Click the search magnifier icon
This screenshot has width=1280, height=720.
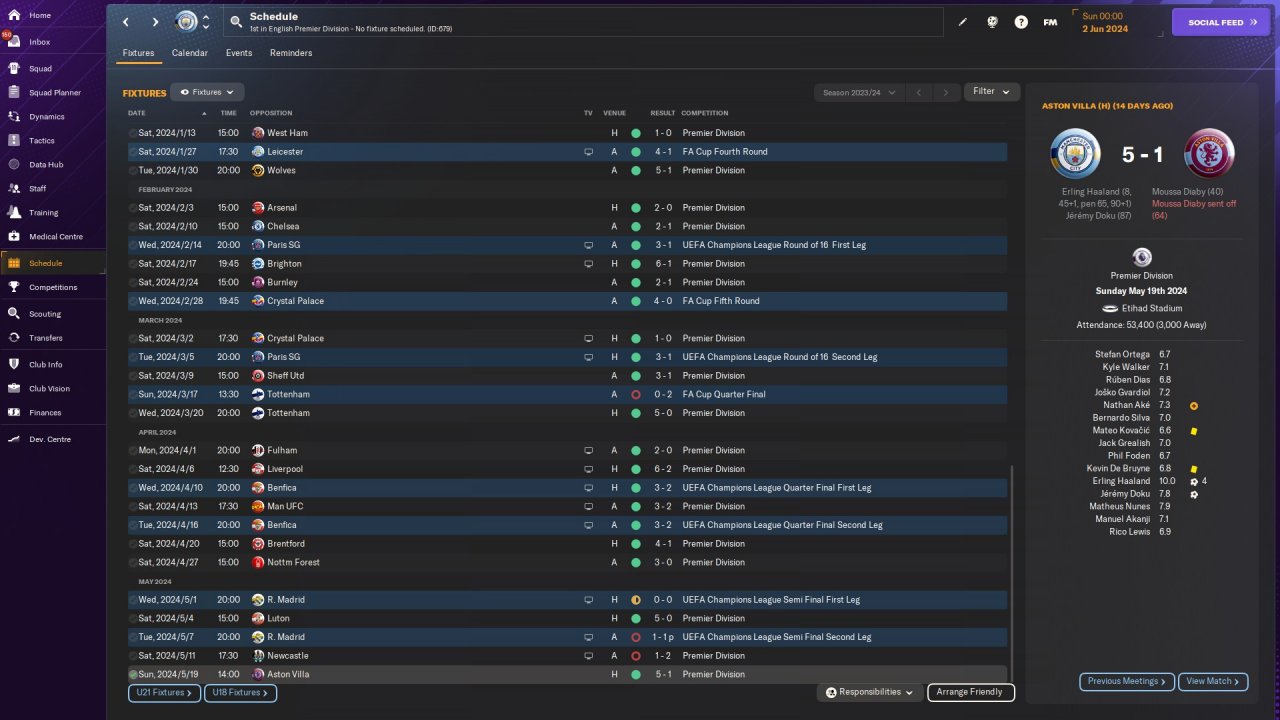click(236, 22)
